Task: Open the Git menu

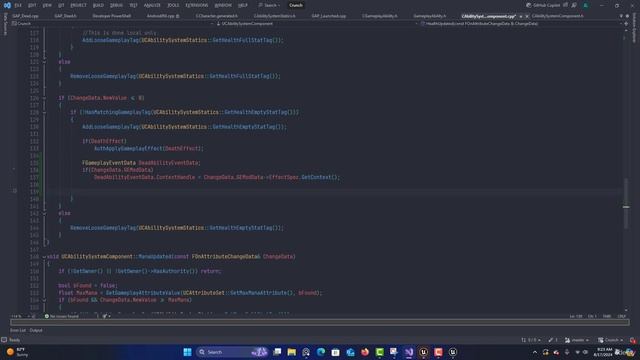Action: click(61, 5)
